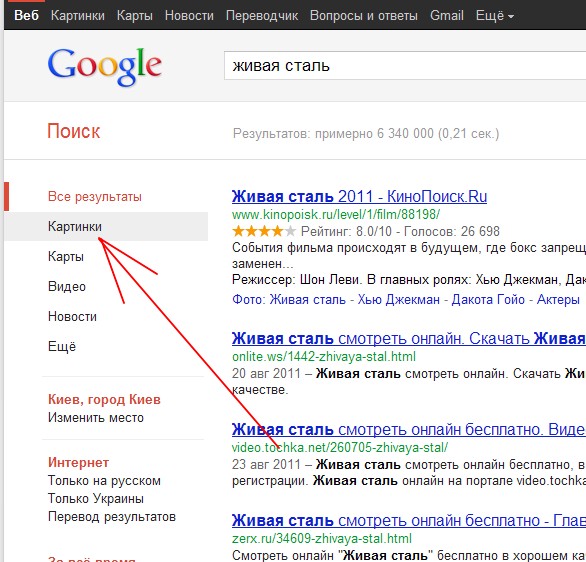Select Новости in the left sidebar
Screen dimensions: 586x562
(73, 316)
